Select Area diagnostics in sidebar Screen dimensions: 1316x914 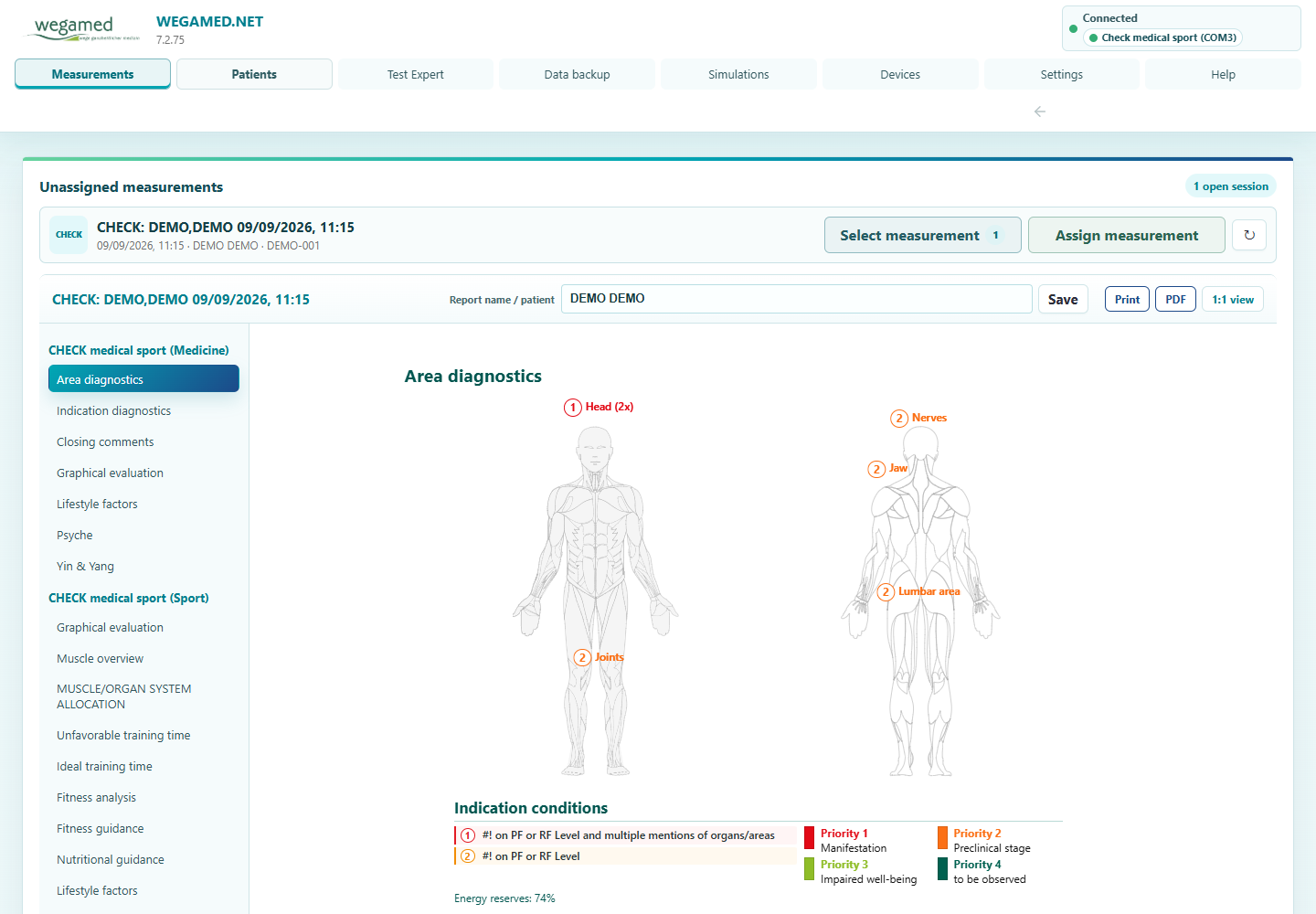pyautogui.click(x=143, y=379)
